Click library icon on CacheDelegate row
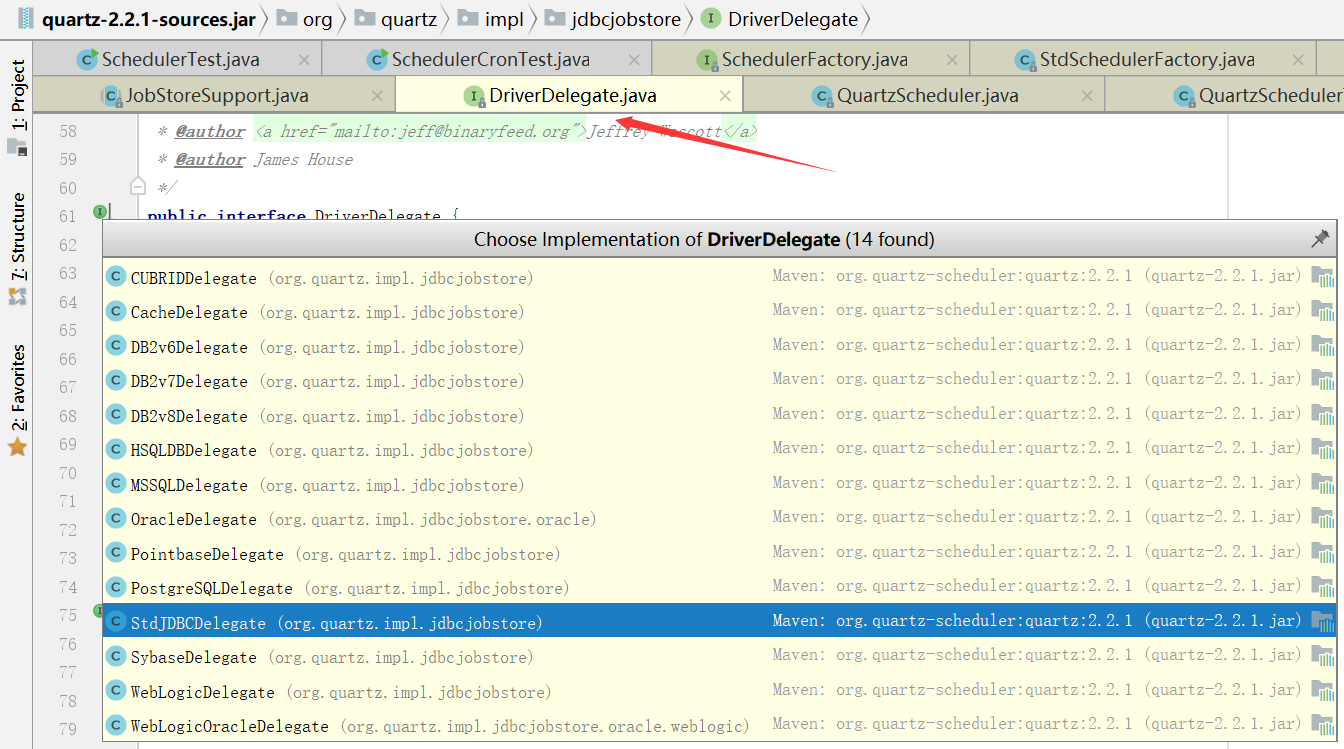 coord(1323,312)
